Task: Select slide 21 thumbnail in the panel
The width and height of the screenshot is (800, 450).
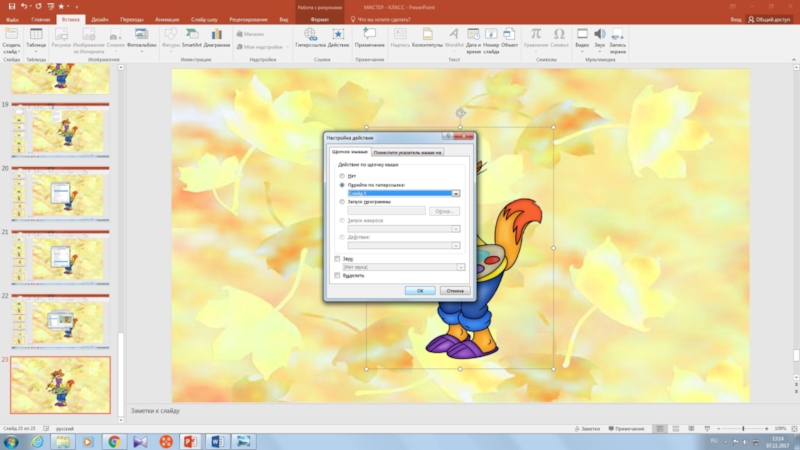Action: (x=60, y=258)
